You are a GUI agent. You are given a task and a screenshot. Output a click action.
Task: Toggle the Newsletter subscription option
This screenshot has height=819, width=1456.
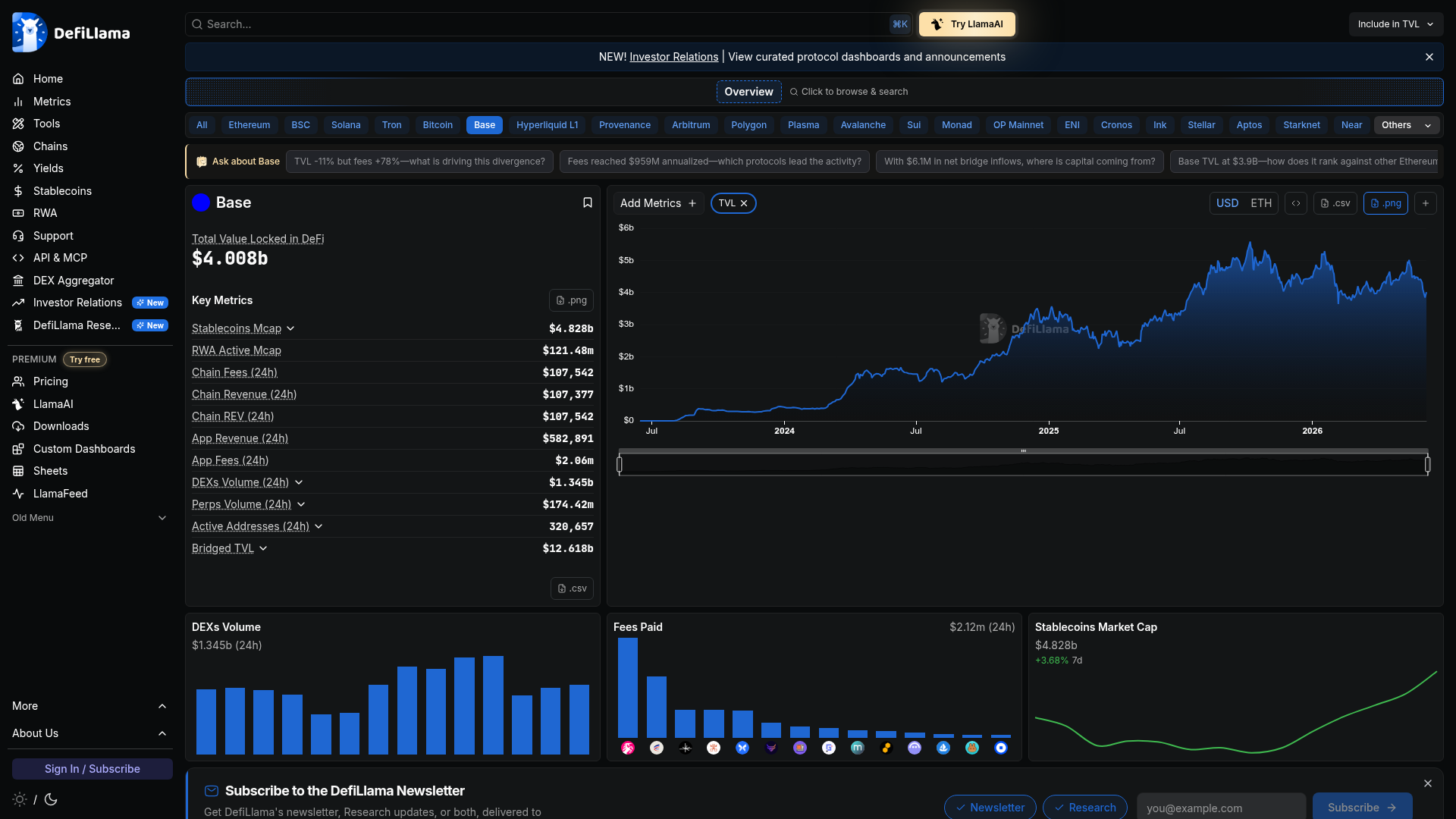click(x=990, y=808)
